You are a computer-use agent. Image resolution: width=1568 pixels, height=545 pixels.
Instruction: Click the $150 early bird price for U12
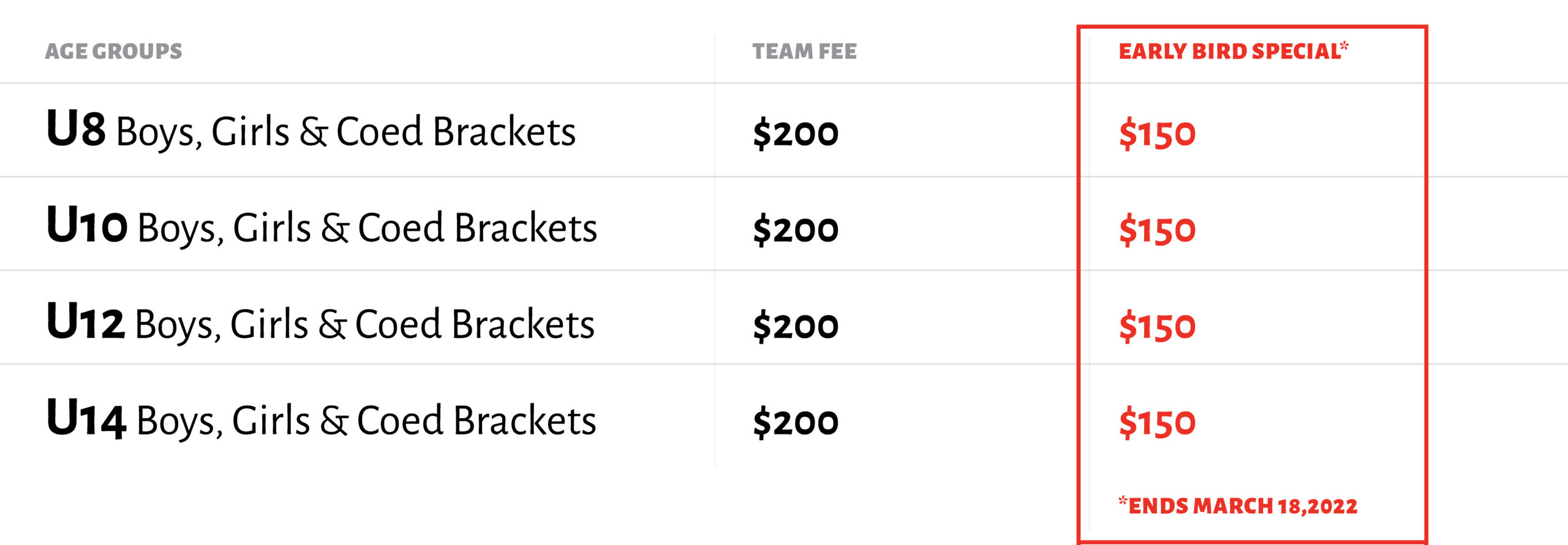point(1157,326)
